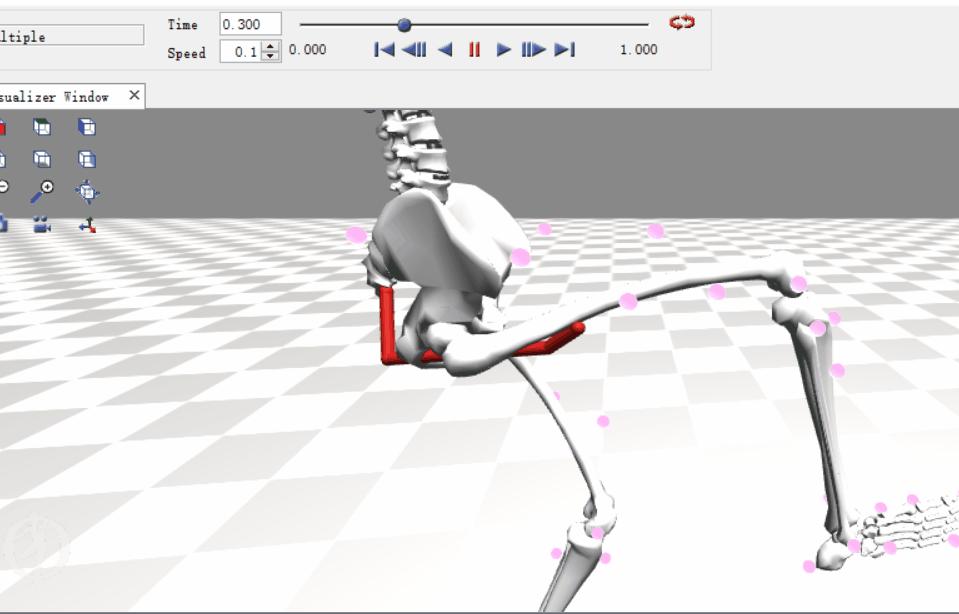Activate the zoom magnifier tool
This screenshot has width=959, height=614.
44,191
